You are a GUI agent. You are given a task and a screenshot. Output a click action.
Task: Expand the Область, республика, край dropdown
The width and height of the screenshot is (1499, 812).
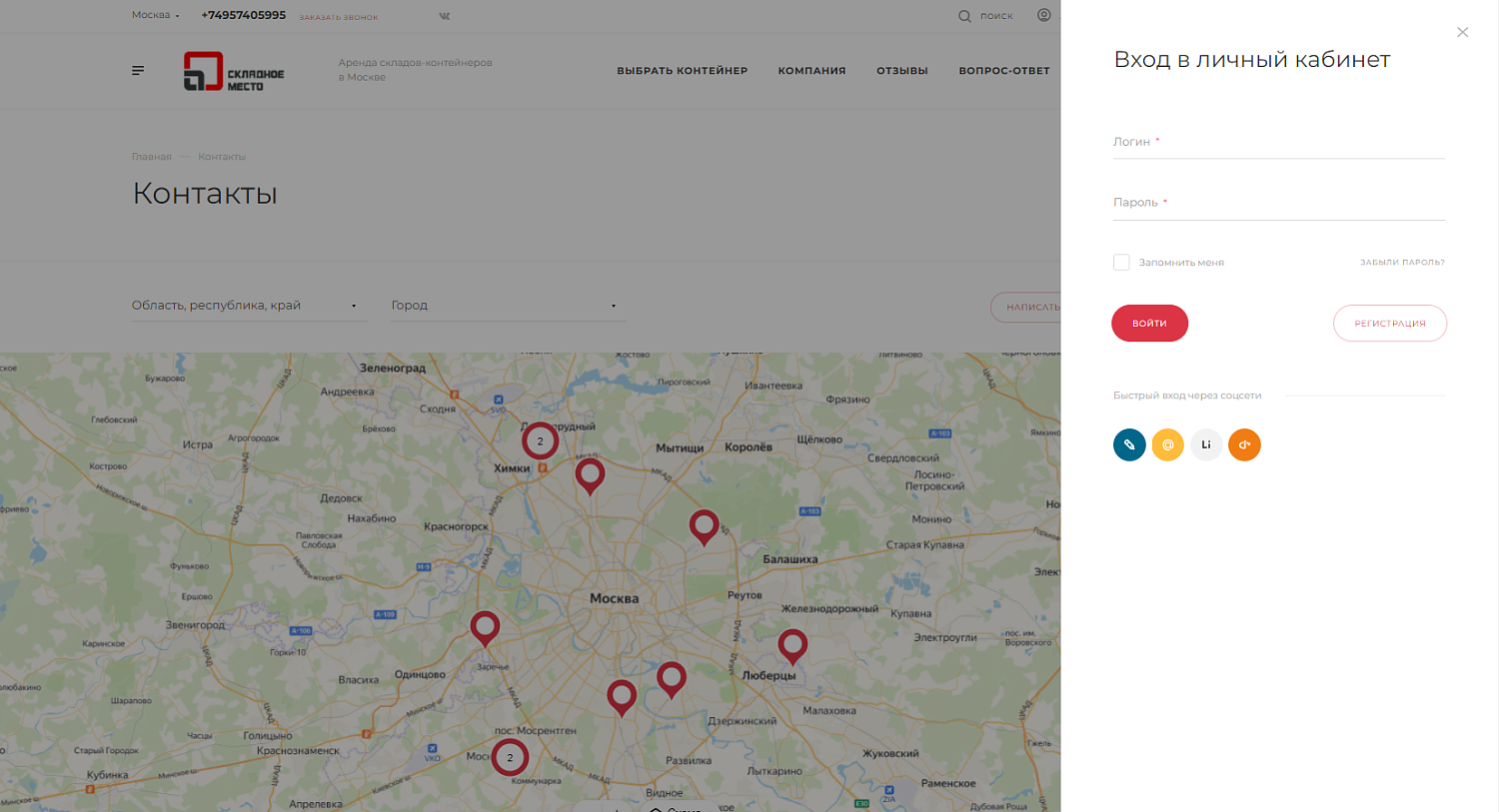point(245,306)
